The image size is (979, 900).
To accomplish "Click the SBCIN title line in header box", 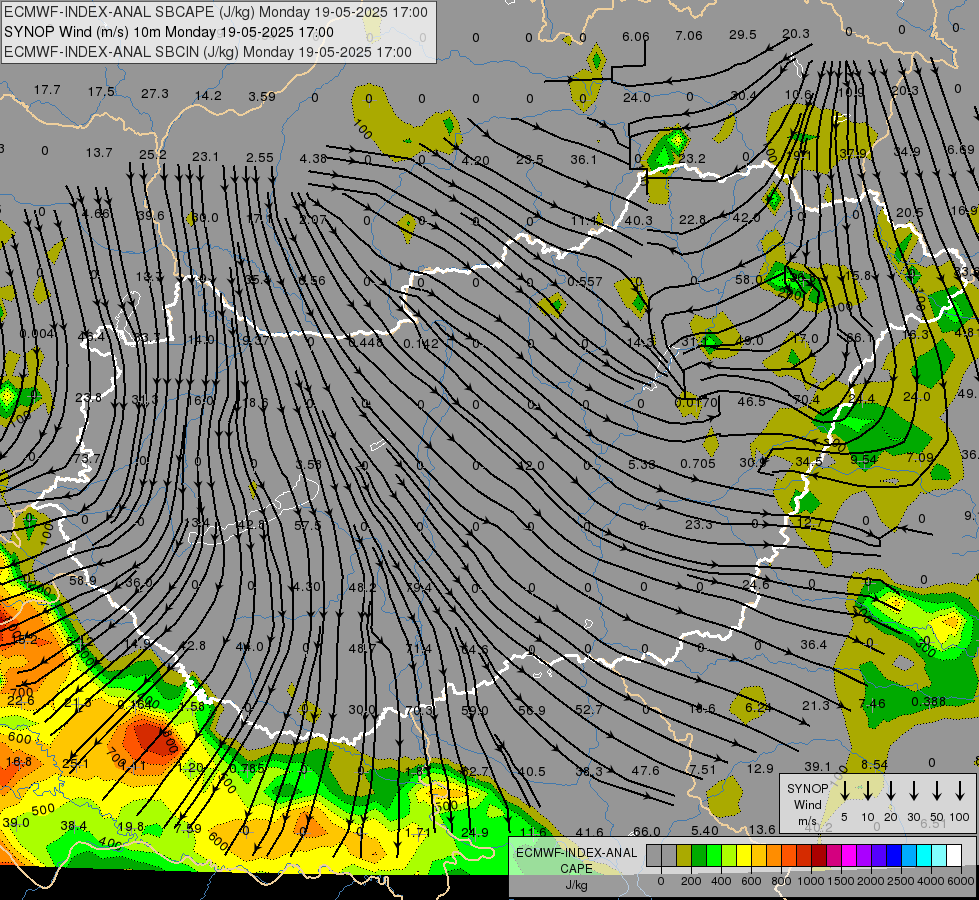I will click(x=208, y=52).
